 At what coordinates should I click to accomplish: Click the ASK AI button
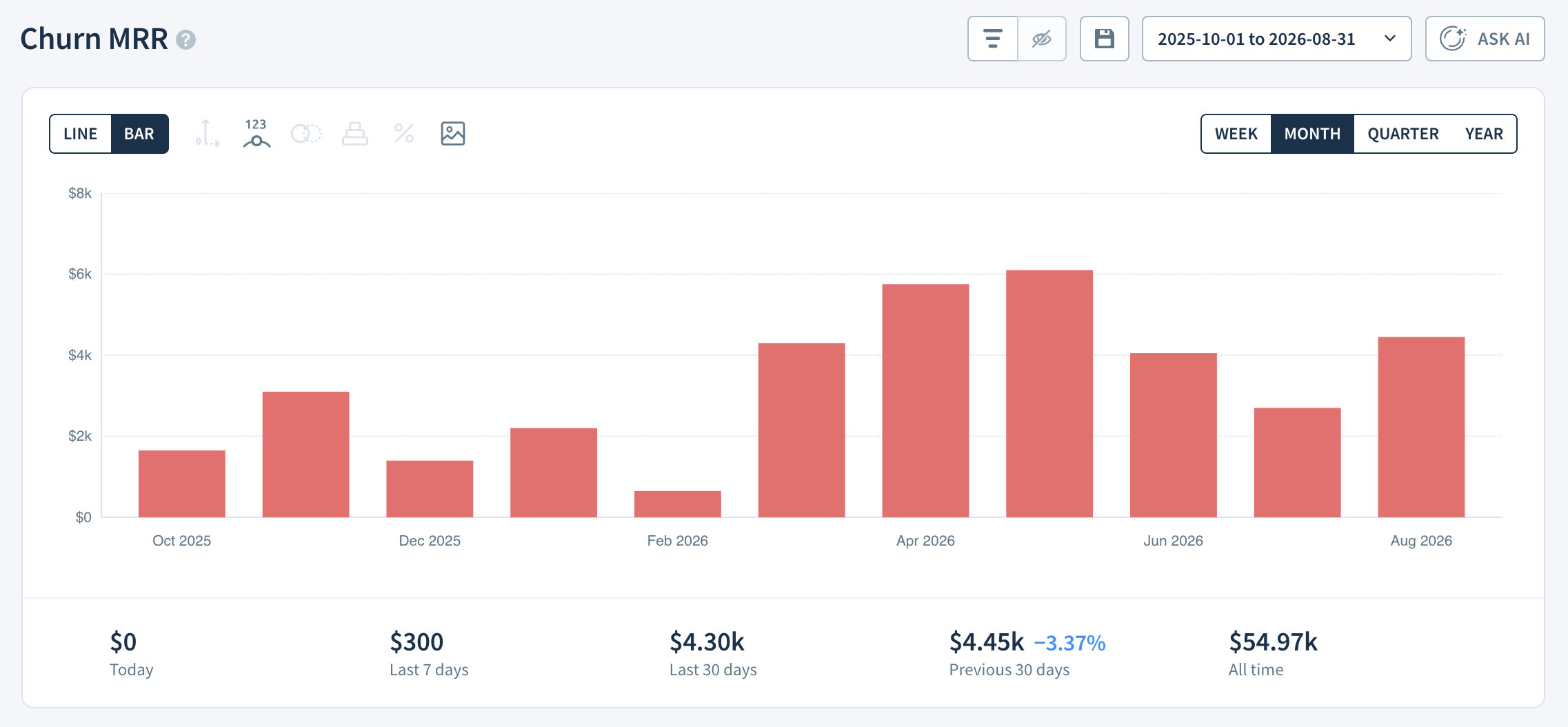(x=1485, y=39)
